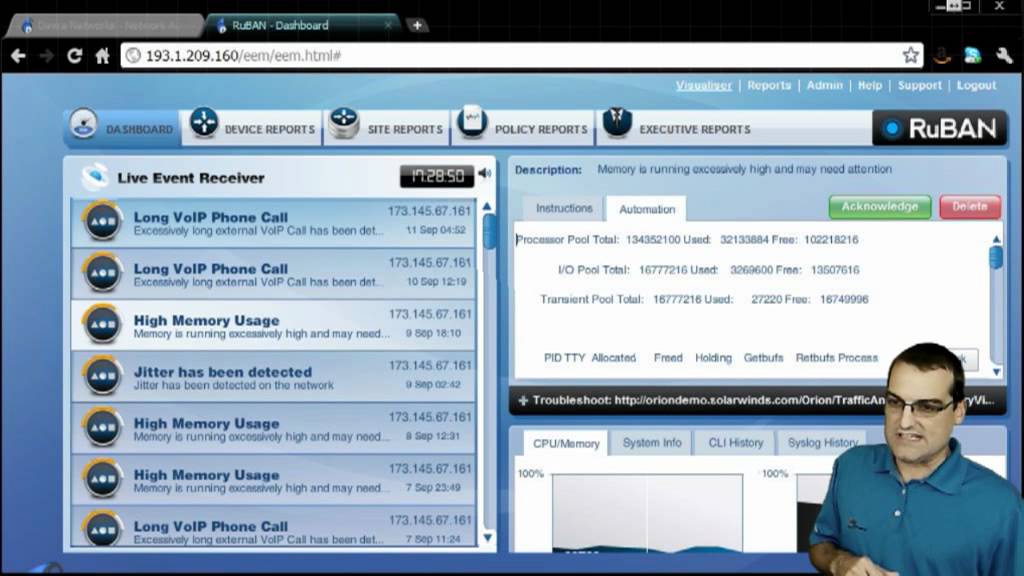Open a new browser tab with plus
1024x576 pixels.
(417, 25)
